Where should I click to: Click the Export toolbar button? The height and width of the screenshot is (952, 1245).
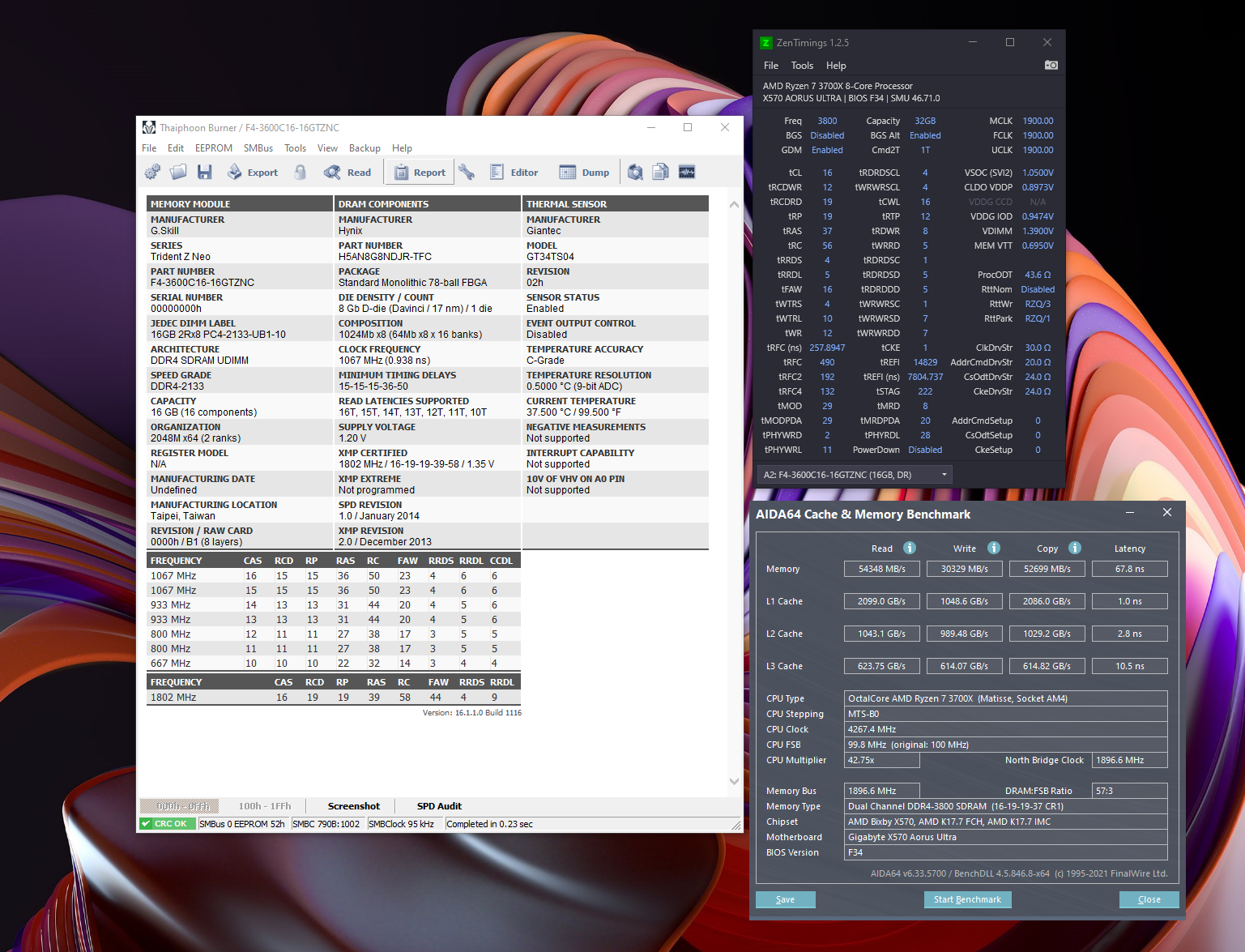pos(252,172)
